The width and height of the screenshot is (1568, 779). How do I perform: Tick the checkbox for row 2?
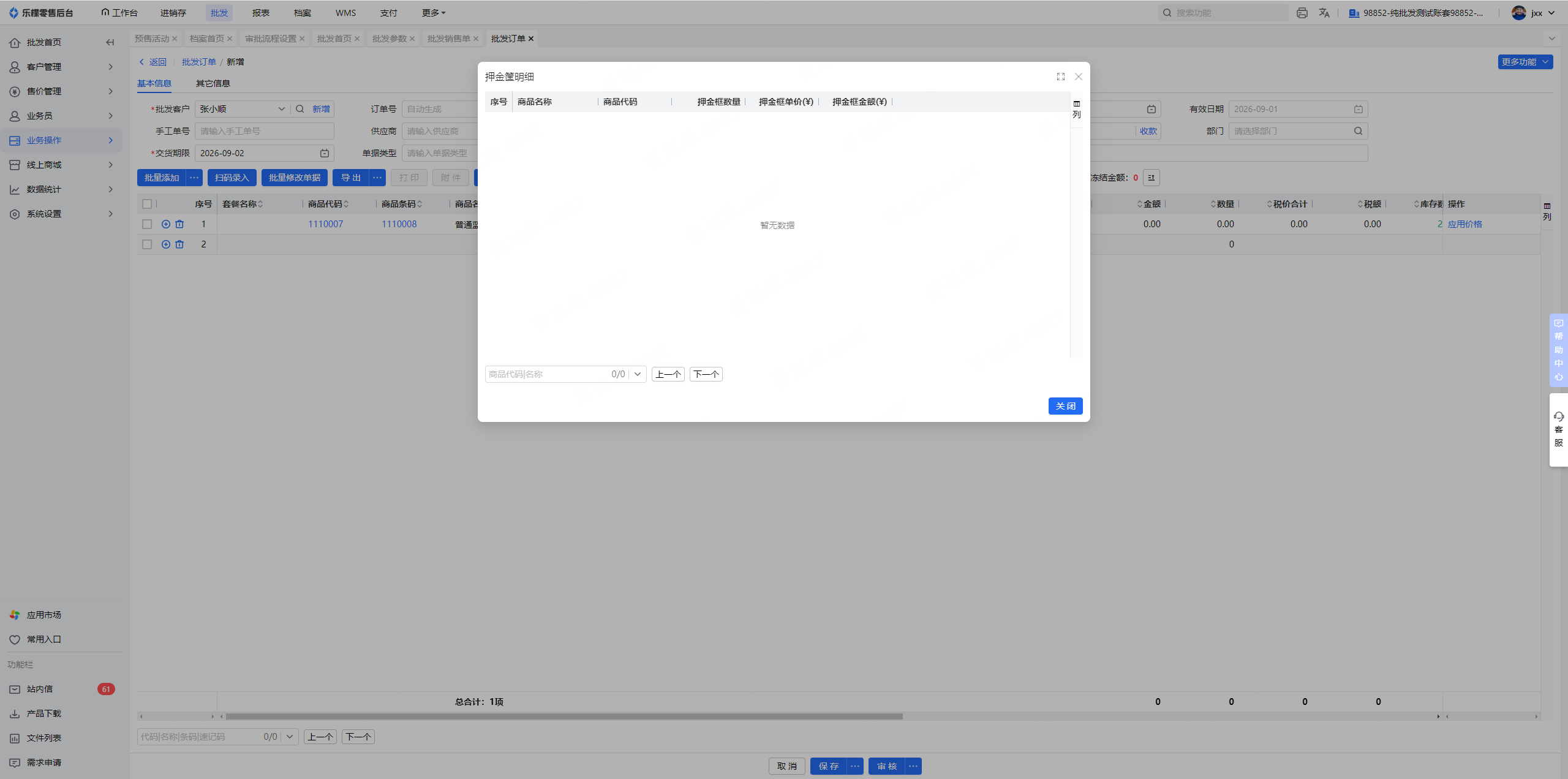coord(147,244)
